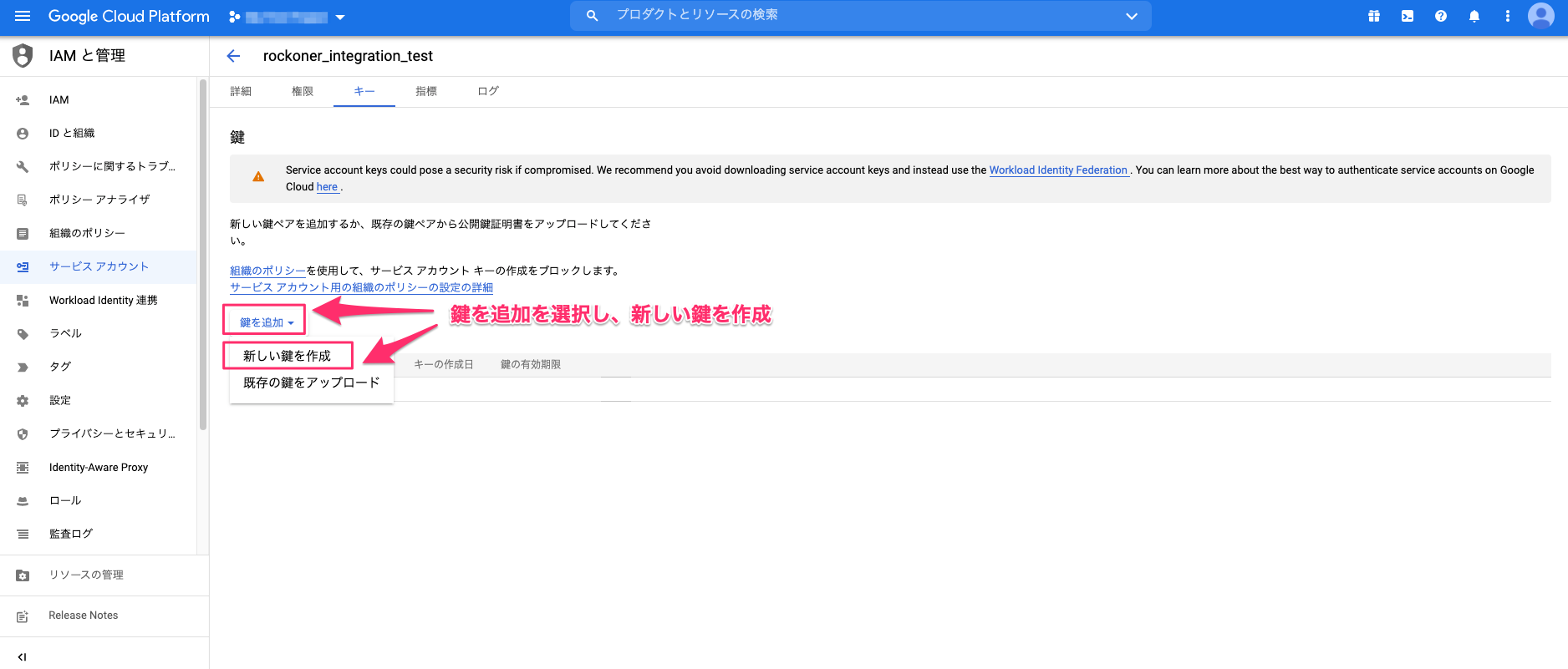
Task: Click the Workload Identity icon
Action: (23, 301)
